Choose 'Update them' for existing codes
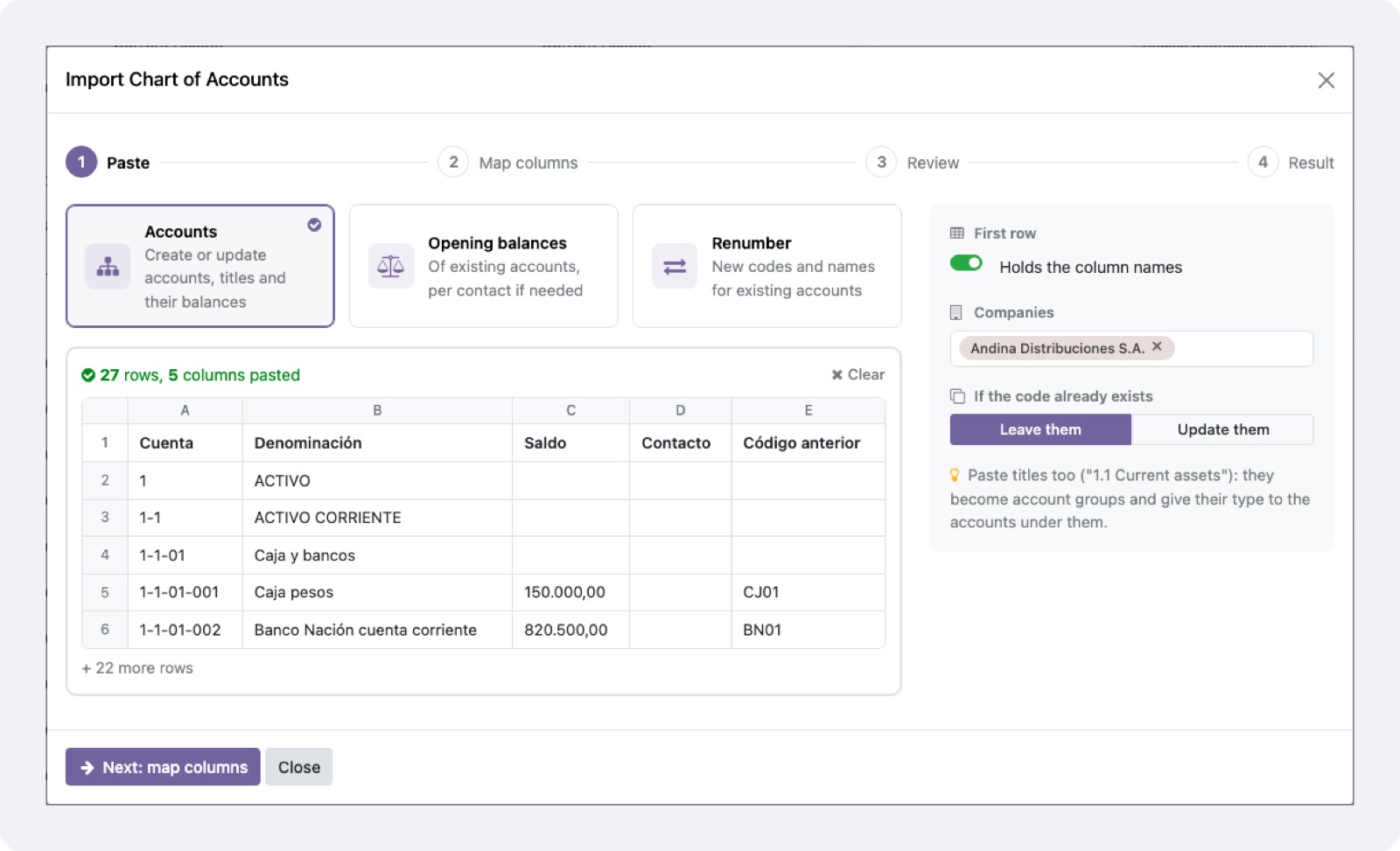The width and height of the screenshot is (1400, 851). coord(1223,429)
